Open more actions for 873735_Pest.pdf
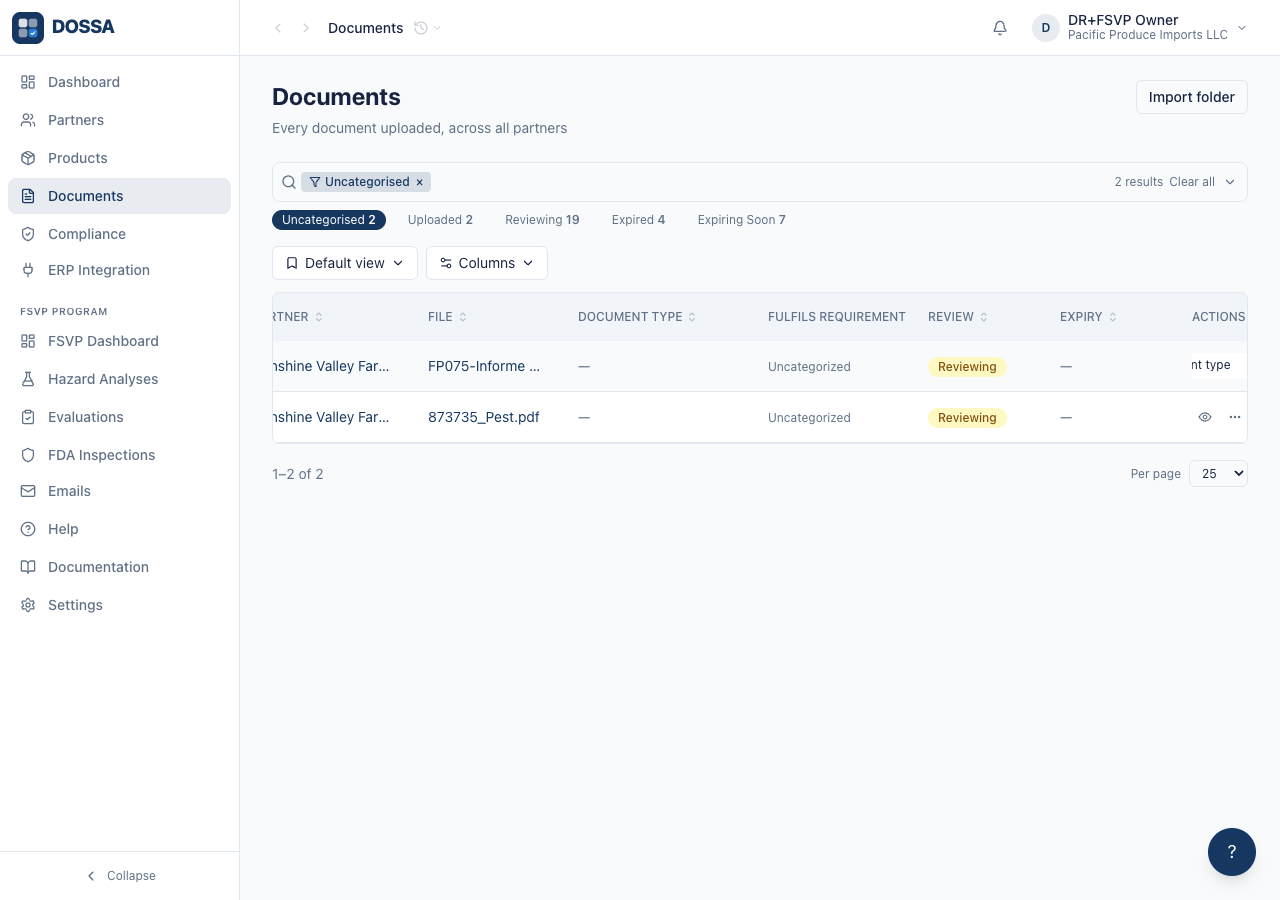This screenshot has width=1280, height=900. pyautogui.click(x=1235, y=417)
